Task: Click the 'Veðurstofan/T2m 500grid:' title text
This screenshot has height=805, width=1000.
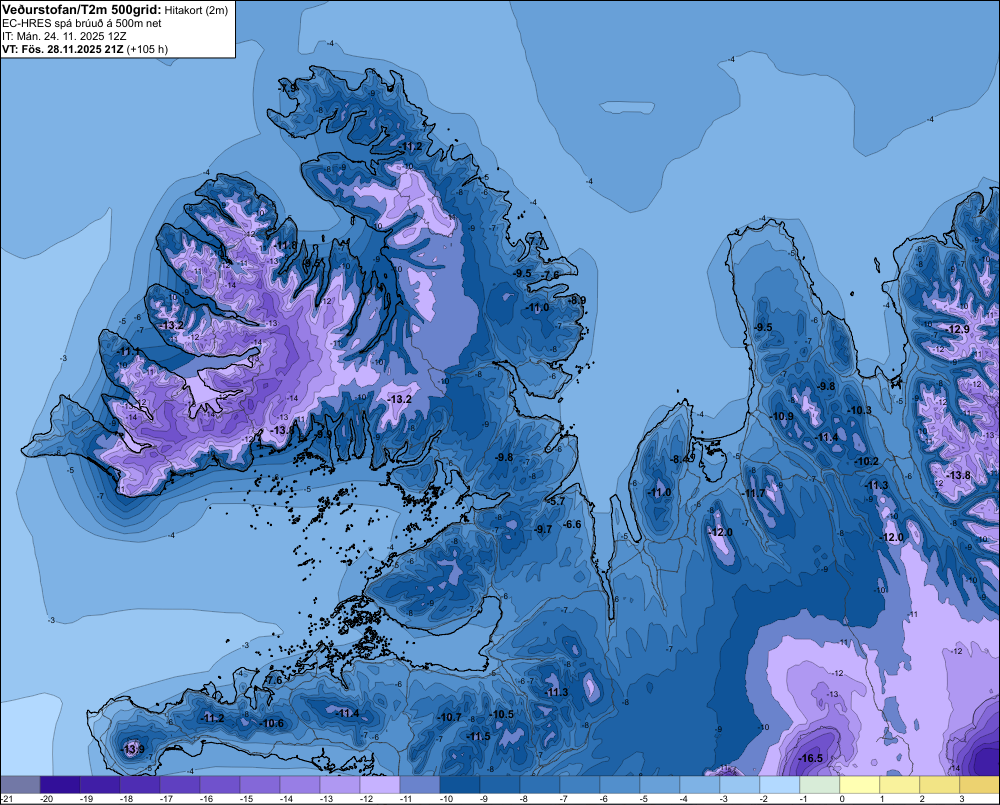Action: point(82,10)
